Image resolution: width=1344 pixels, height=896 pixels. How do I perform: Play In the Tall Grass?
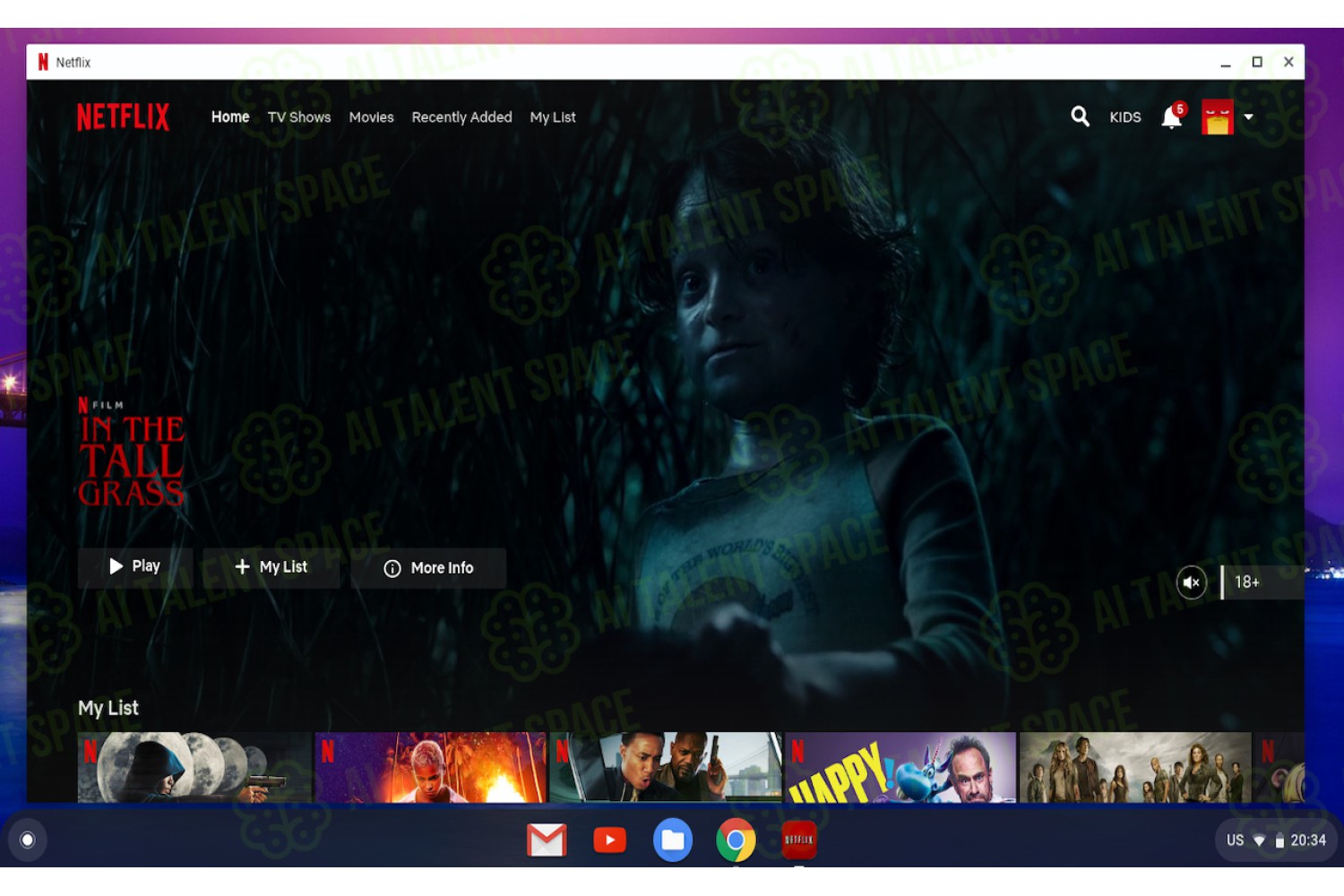(134, 567)
